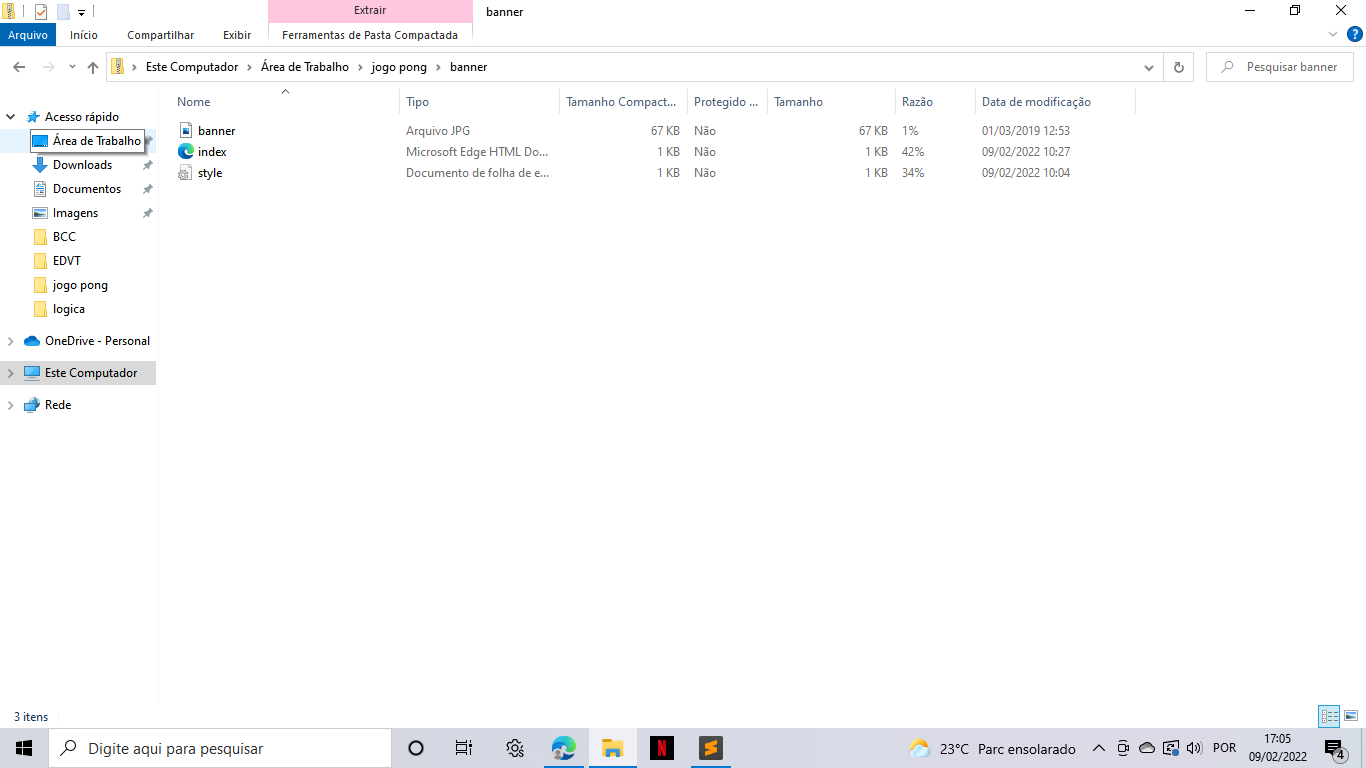Select the Extrair contextual tab
The width and height of the screenshot is (1366, 768).
370,11
